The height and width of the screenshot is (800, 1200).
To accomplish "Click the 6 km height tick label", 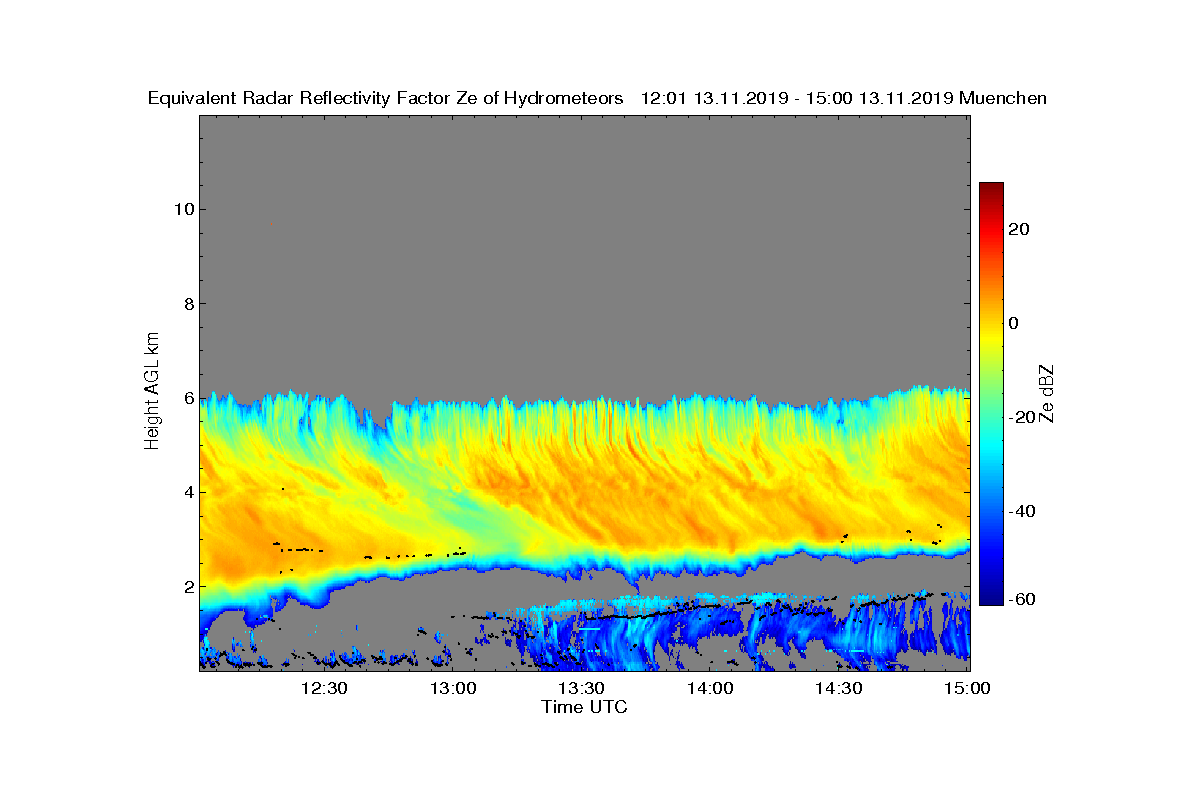I will 189,397.
